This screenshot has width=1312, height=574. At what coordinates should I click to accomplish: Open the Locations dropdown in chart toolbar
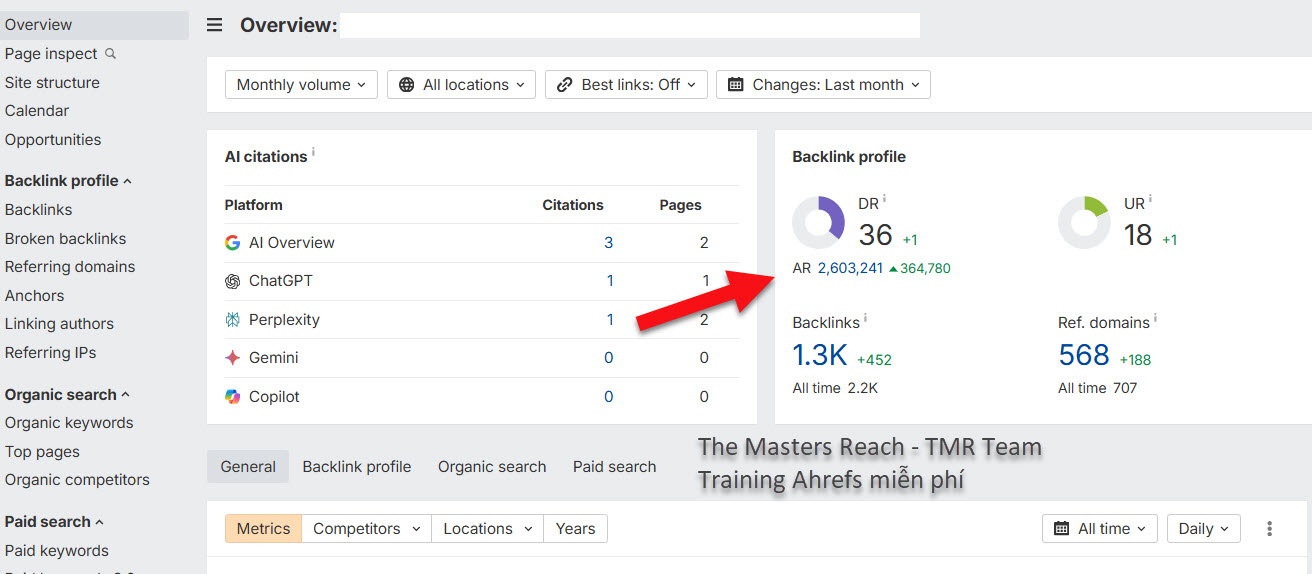487,529
